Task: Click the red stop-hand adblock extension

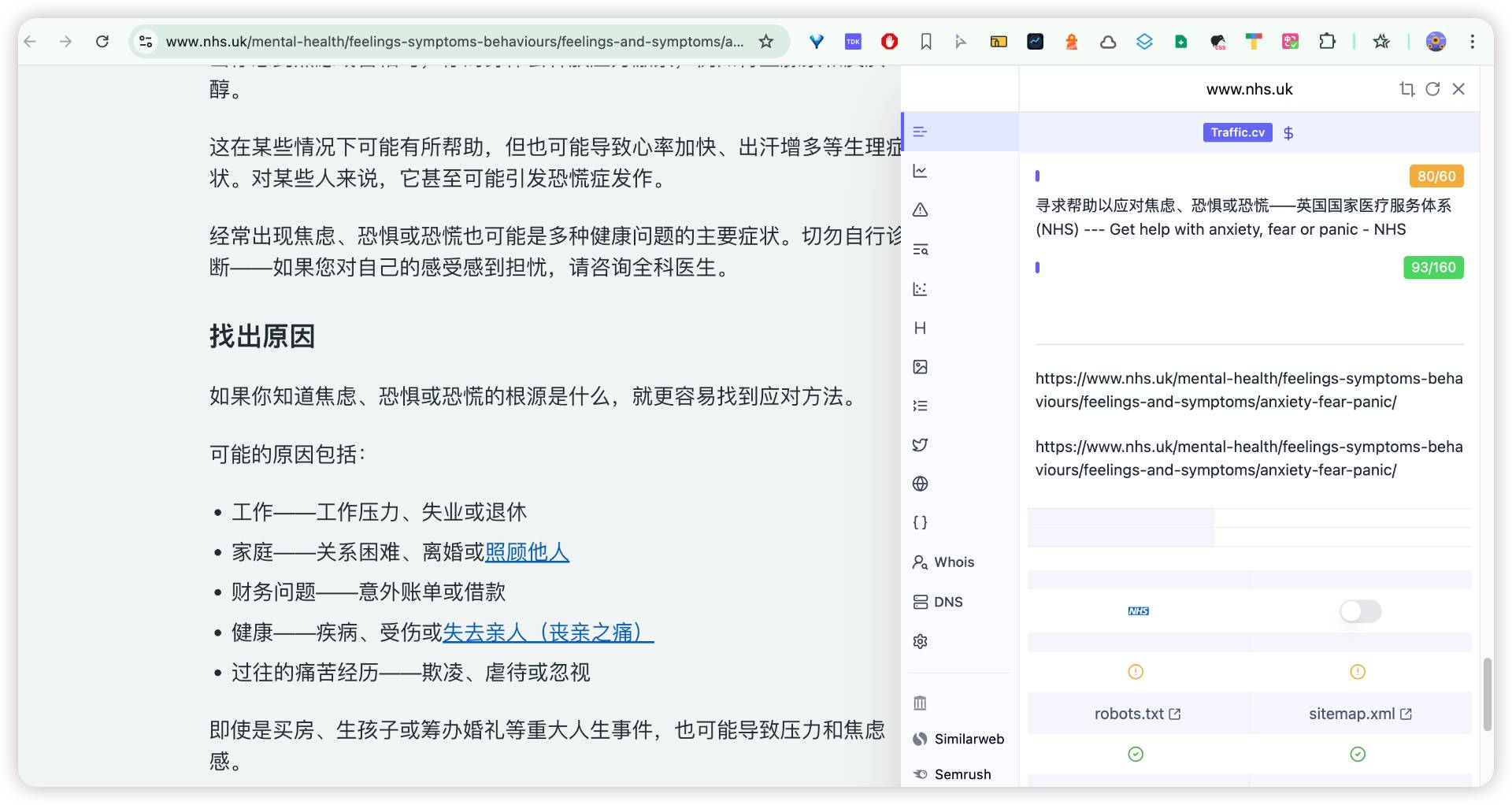Action: (x=889, y=42)
